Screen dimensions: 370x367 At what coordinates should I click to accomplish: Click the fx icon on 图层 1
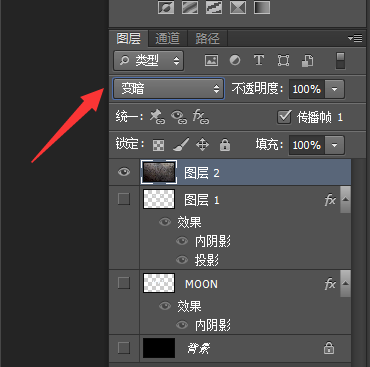point(330,200)
